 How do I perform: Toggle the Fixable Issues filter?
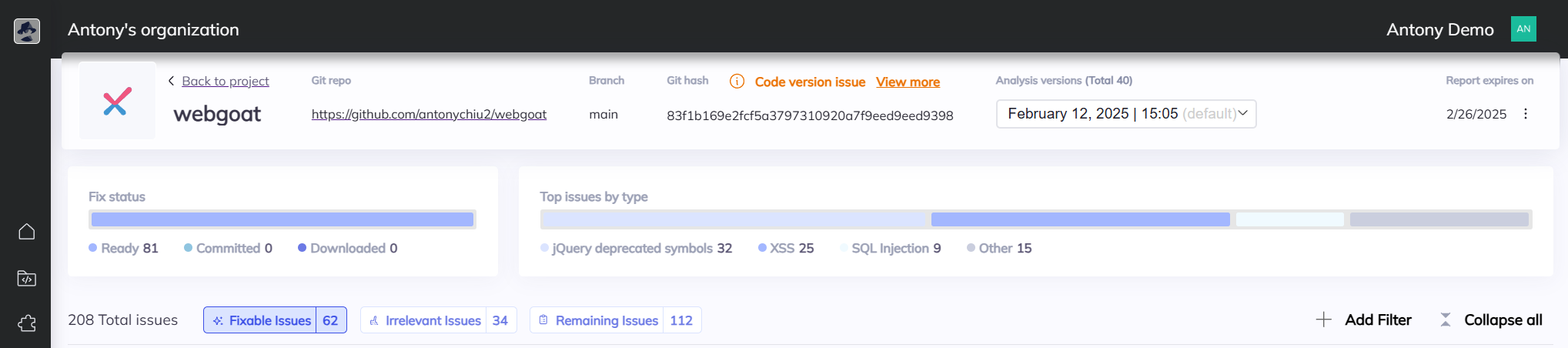(275, 320)
